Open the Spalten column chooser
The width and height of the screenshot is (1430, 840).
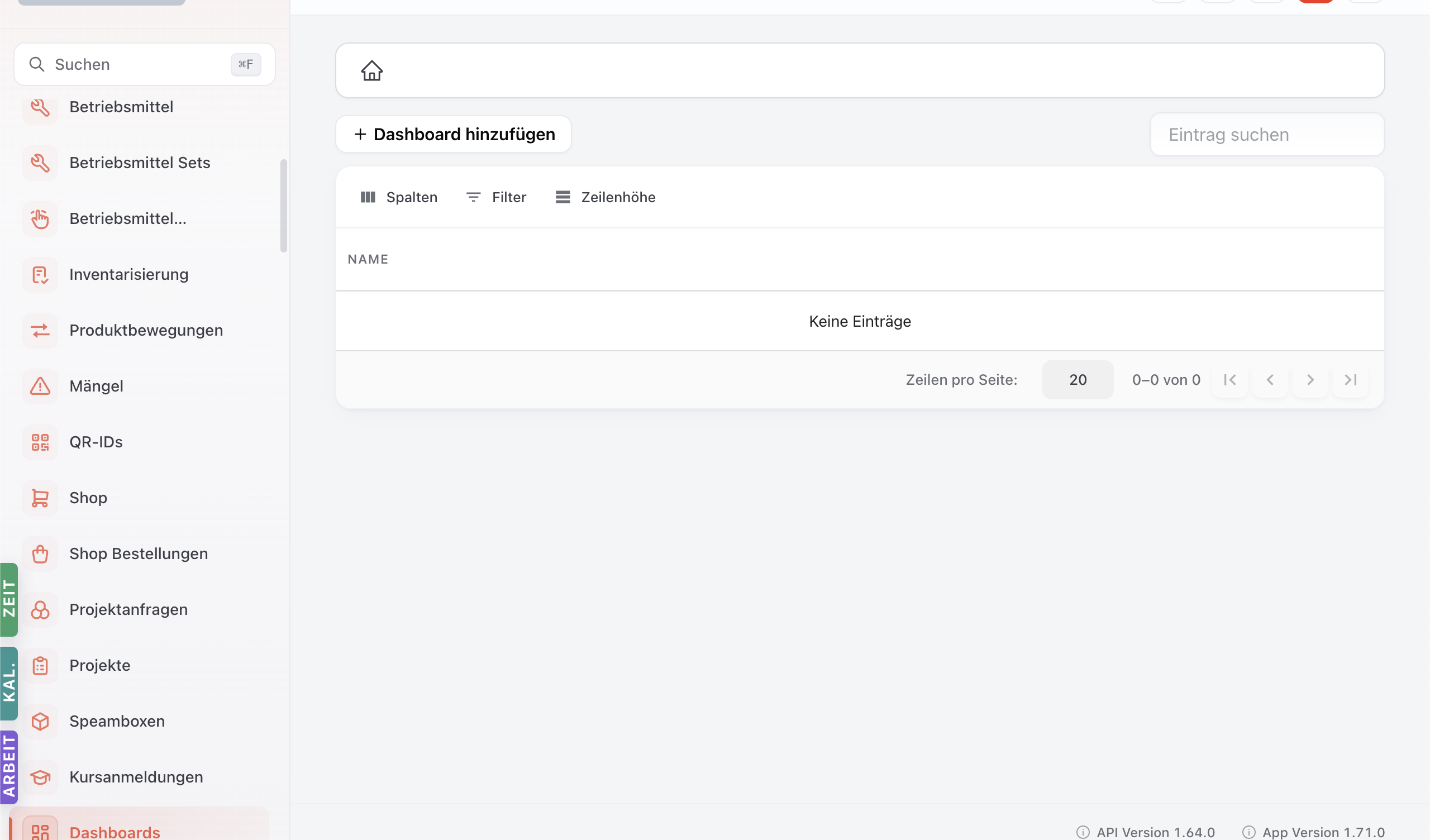coord(399,197)
